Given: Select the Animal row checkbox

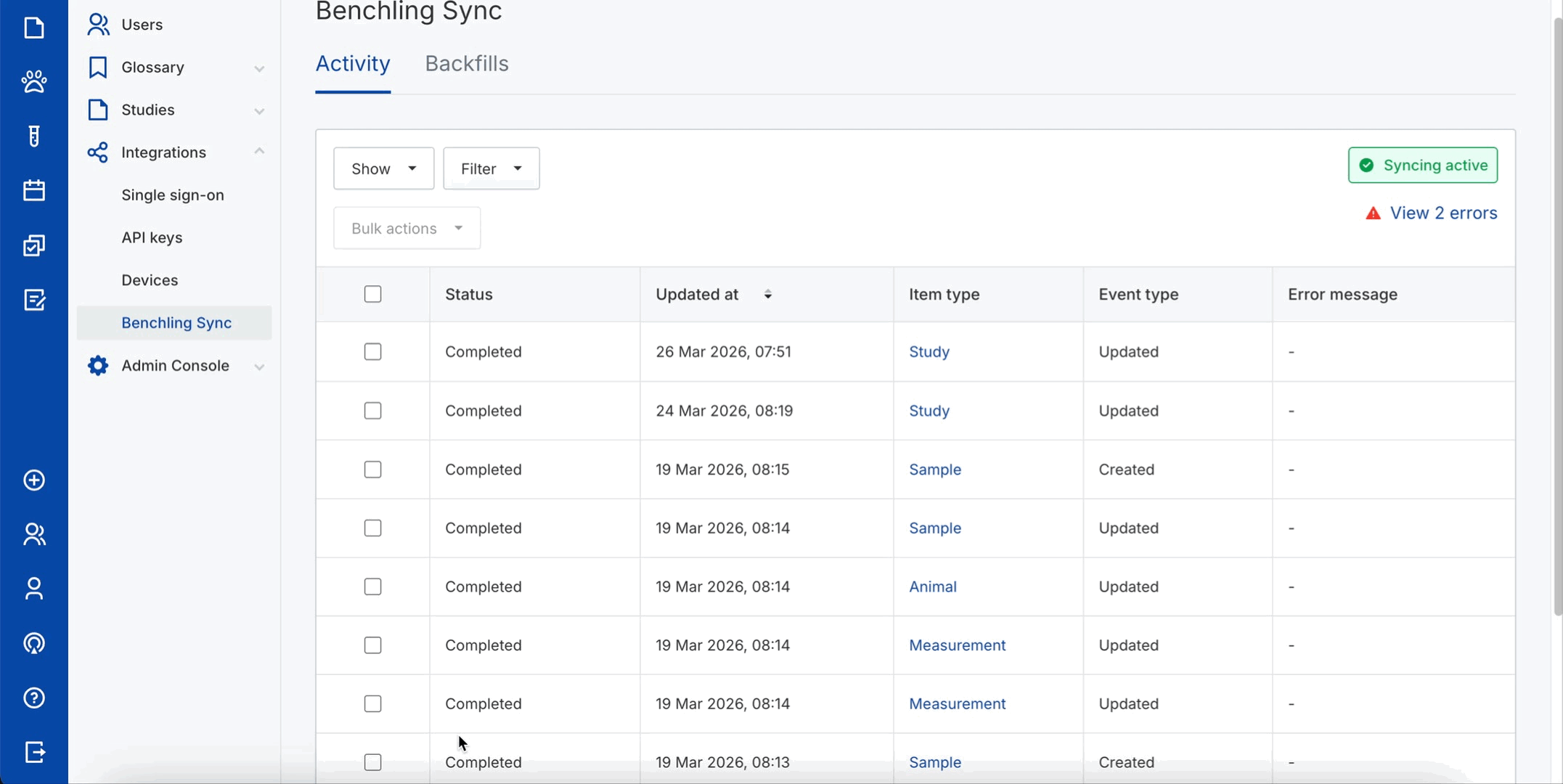Looking at the screenshot, I should 372,587.
